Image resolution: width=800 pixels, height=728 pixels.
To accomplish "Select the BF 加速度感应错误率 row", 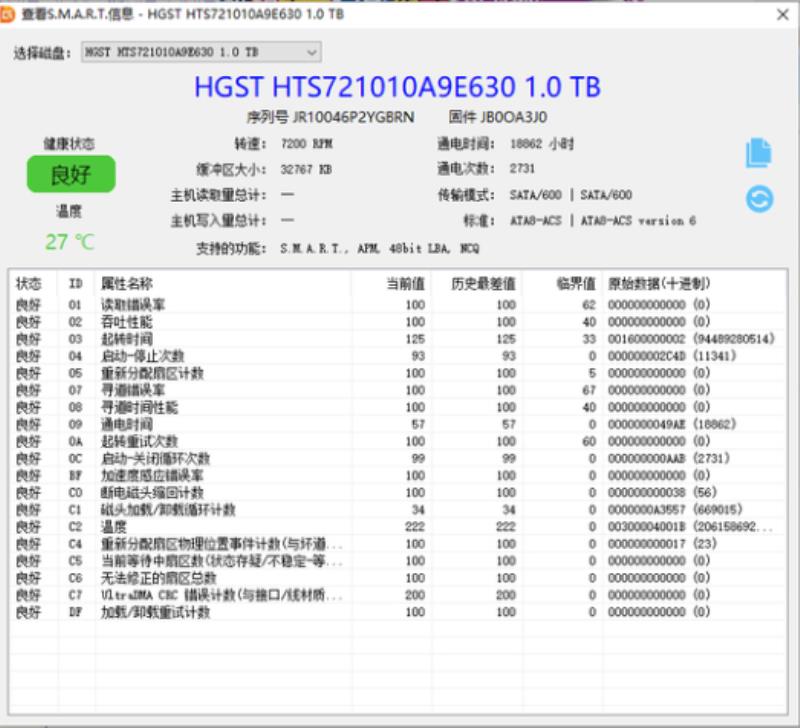I will coord(397,475).
